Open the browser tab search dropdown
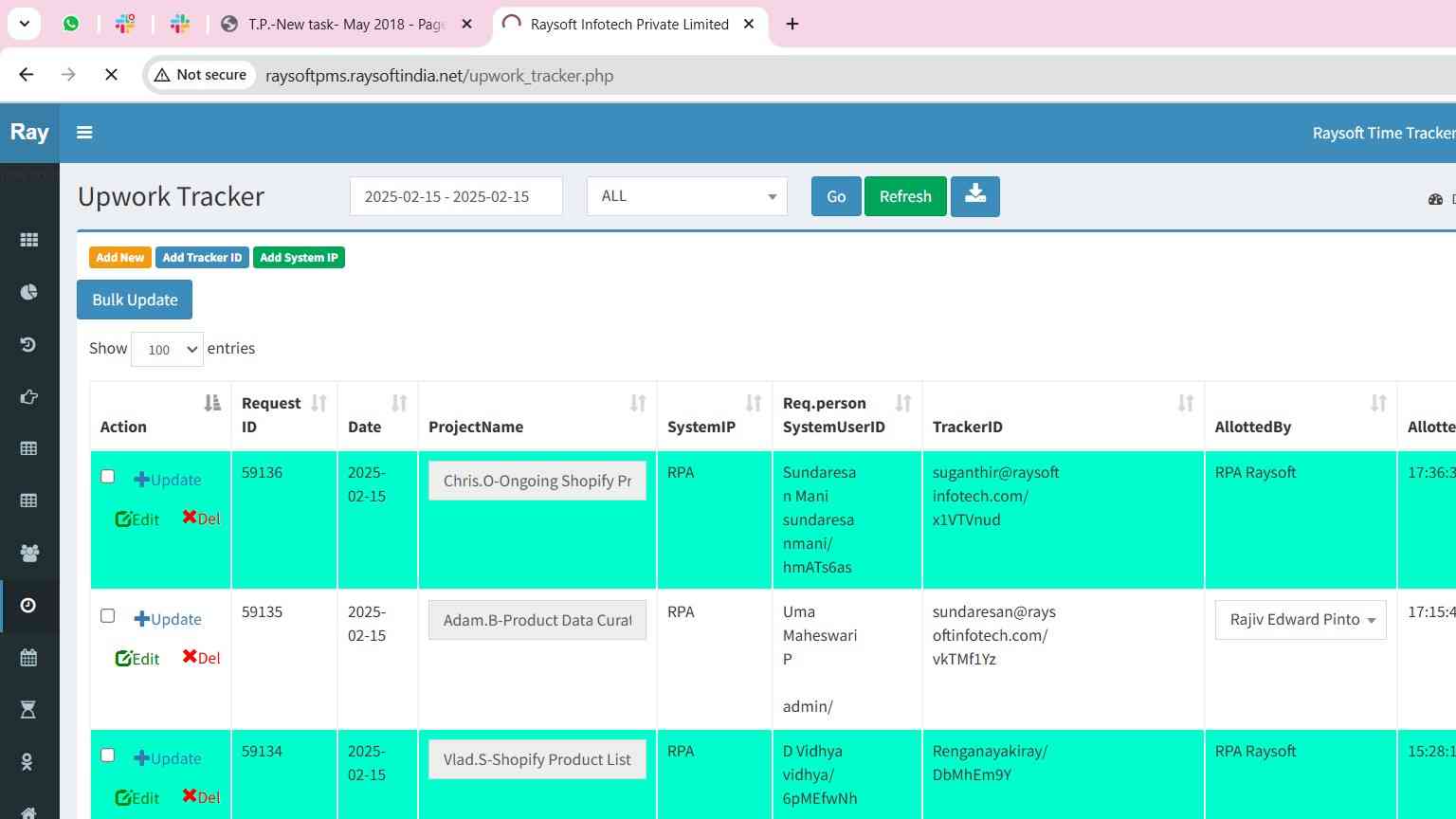The width and height of the screenshot is (1456, 819). tap(24, 24)
